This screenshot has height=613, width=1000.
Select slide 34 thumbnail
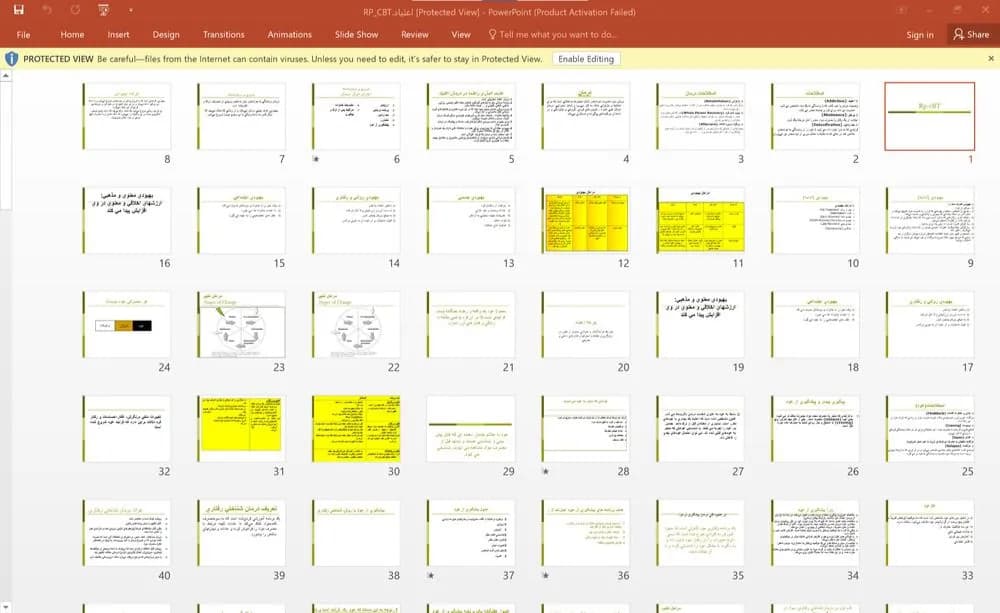click(x=815, y=533)
